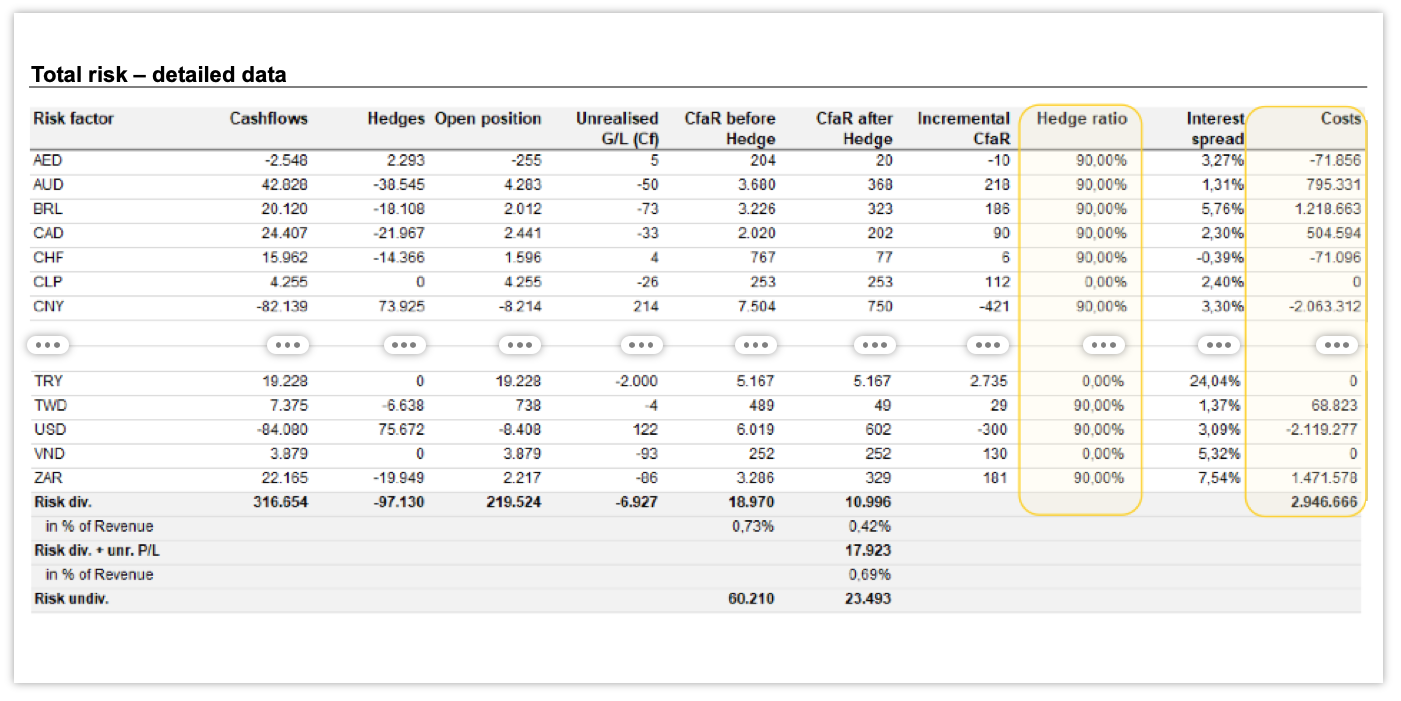This screenshot has width=1401, height=701.
Task: Select the Risk undiv. row label
Action: click(x=71, y=599)
